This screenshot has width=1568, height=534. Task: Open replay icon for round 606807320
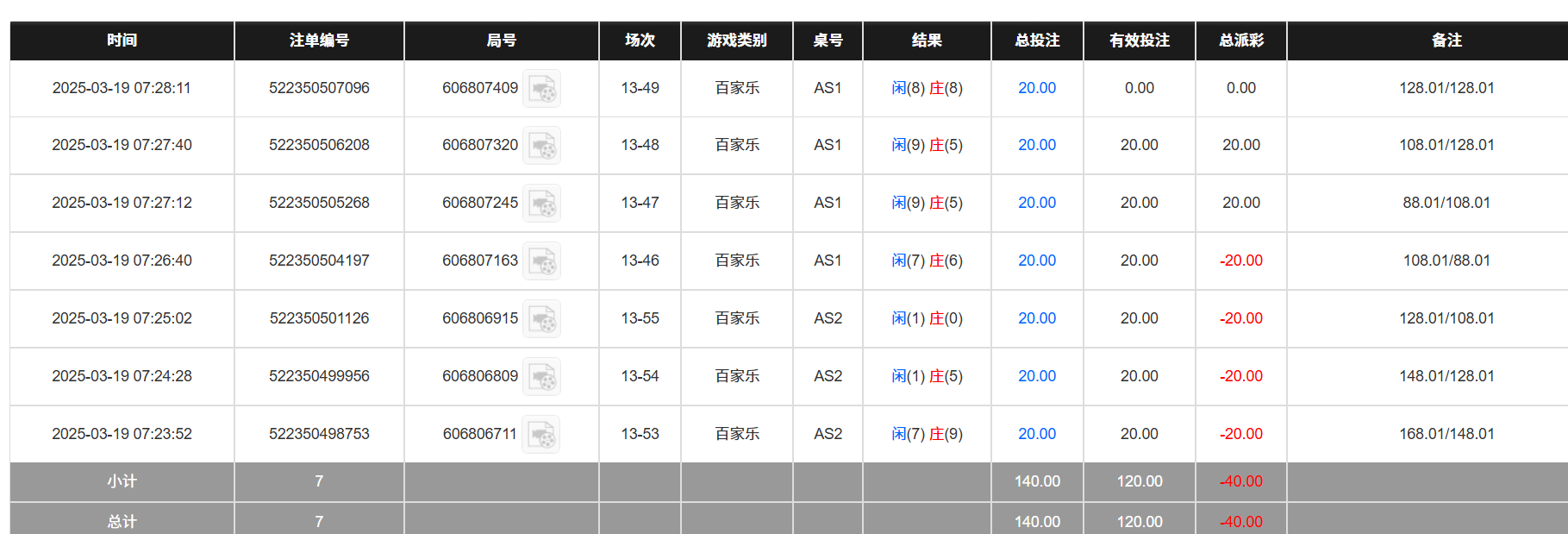542,146
